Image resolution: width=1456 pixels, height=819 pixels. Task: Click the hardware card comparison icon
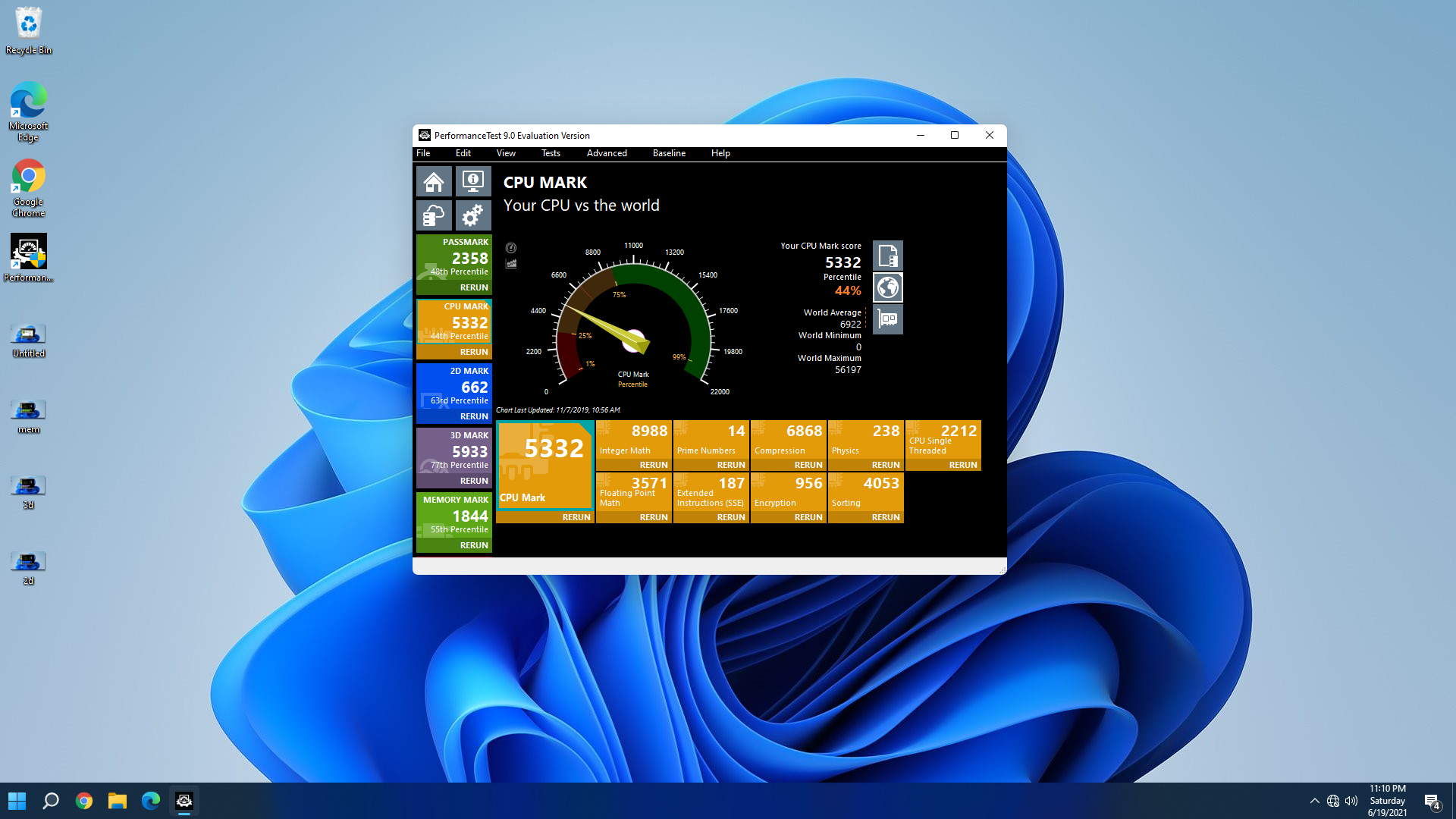(888, 319)
